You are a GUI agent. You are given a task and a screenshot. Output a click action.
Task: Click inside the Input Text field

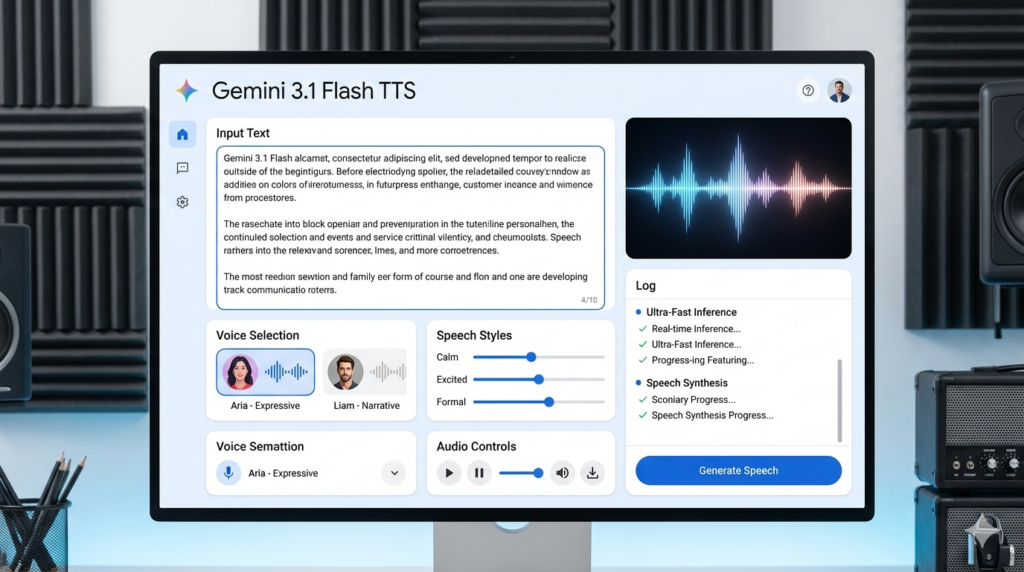410,228
